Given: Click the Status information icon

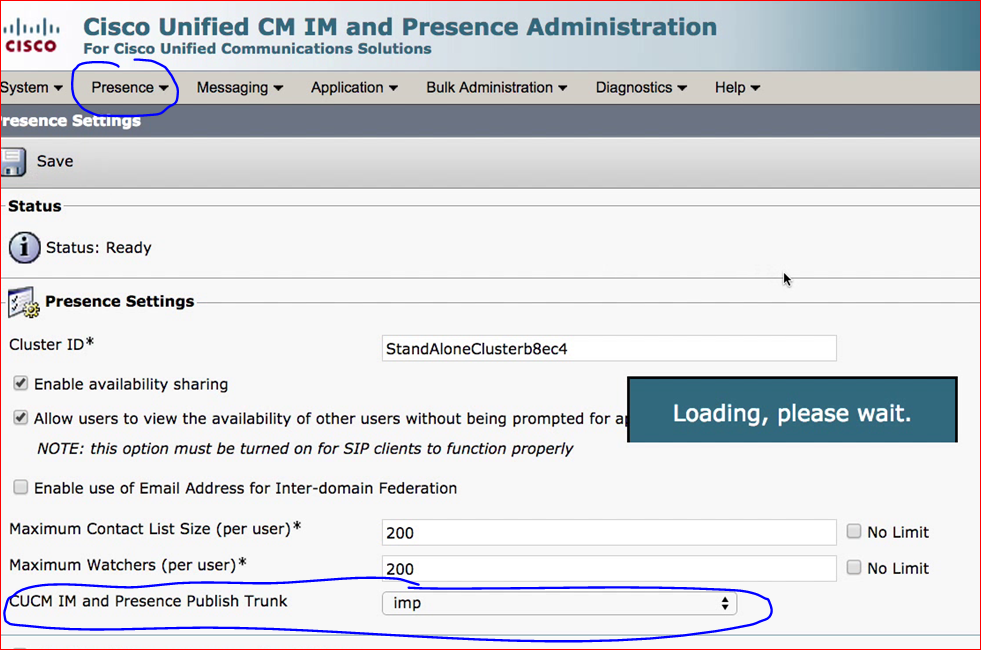Looking at the screenshot, I should [x=24, y=248].
